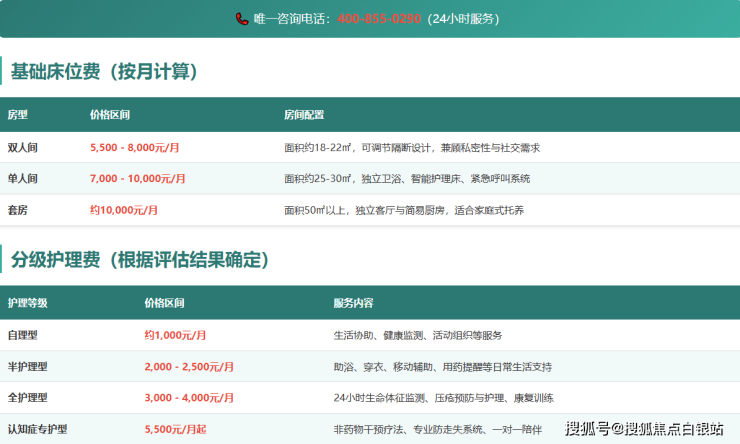Click the 5,500元/月起 dementia care price

[x=175, y=429]
